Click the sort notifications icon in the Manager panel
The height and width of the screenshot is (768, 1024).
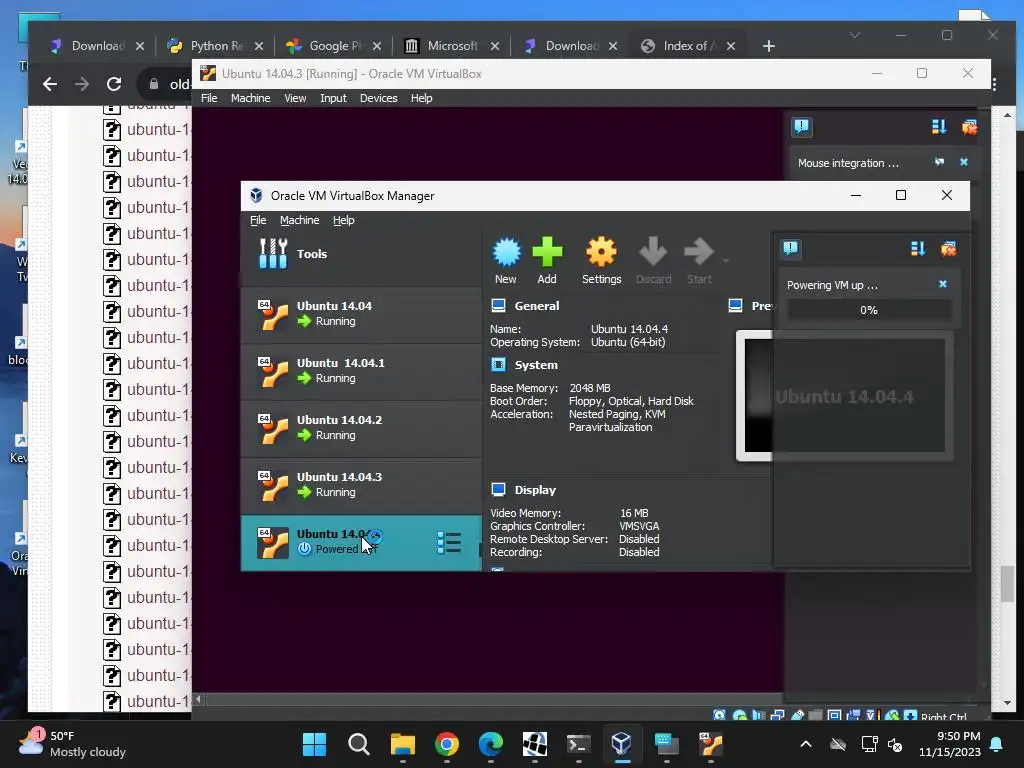(918, 248)
